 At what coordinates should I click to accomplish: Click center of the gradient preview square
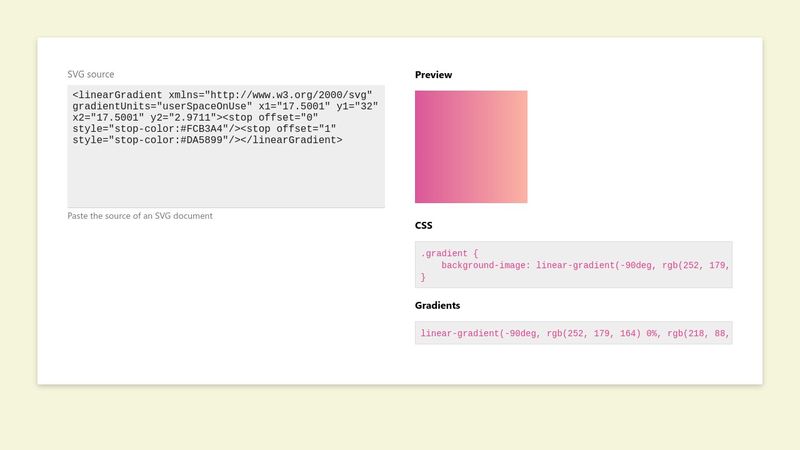point(471,147)
